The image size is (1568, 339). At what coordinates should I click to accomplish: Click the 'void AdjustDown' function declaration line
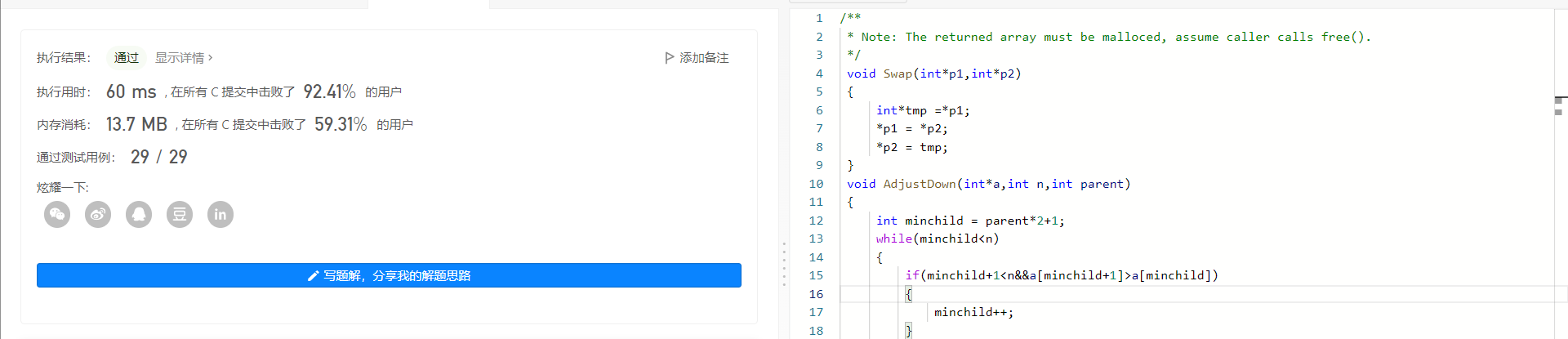(989, 184)
